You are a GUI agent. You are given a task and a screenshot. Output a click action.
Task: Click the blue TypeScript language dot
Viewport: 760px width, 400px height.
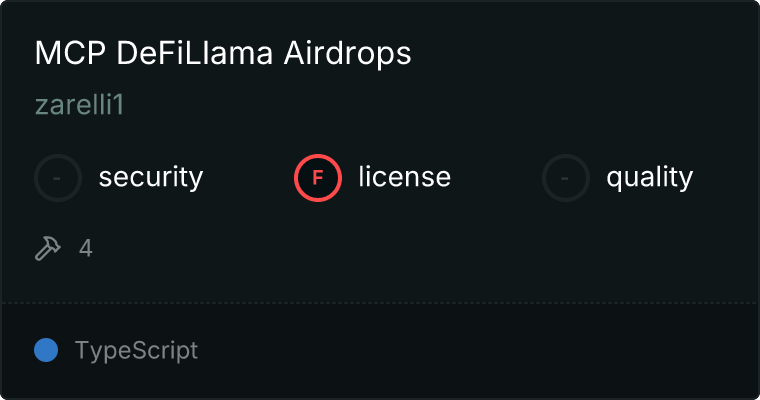click(x=46, y=350)
